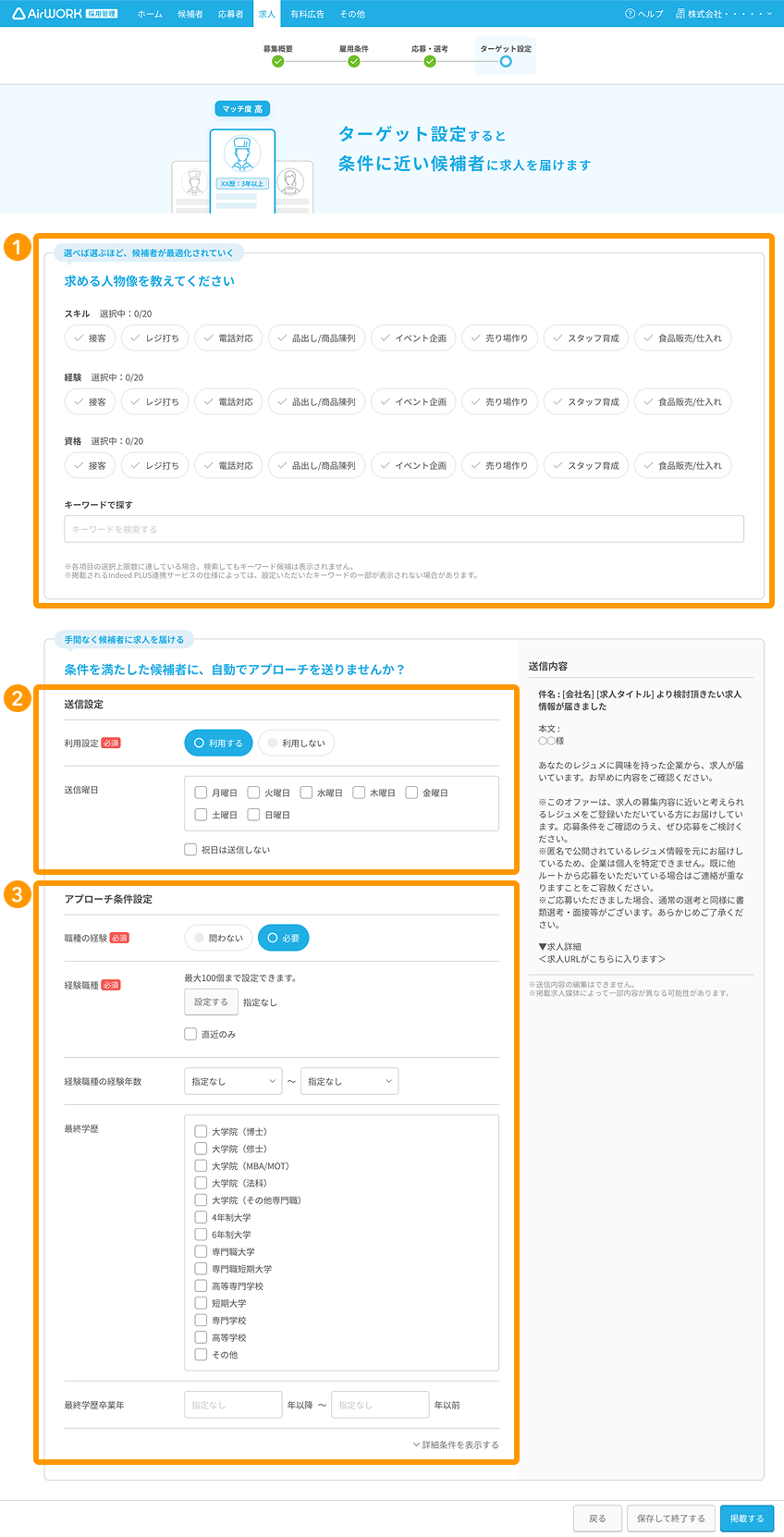Select the 求人 tab
The image size is (784, 1537).
click(266, 14)
